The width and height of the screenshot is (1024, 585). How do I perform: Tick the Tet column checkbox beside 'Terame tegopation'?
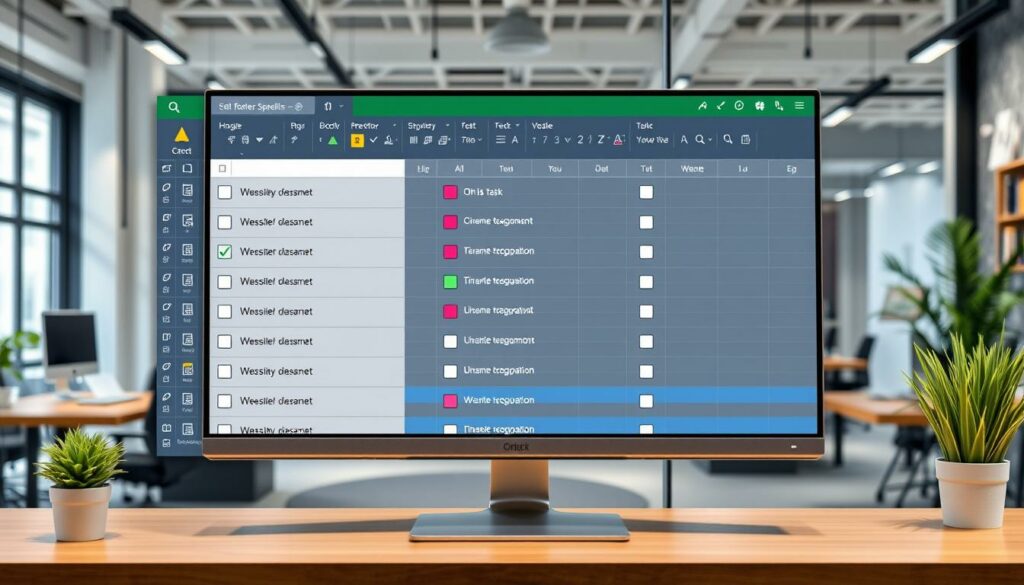click(x=646, y=252)
